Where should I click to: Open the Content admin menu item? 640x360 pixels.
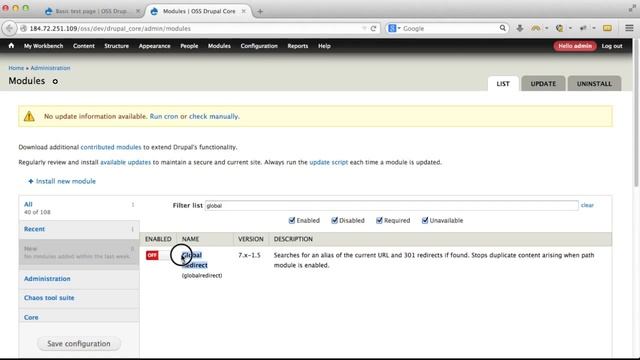point(84,46)
